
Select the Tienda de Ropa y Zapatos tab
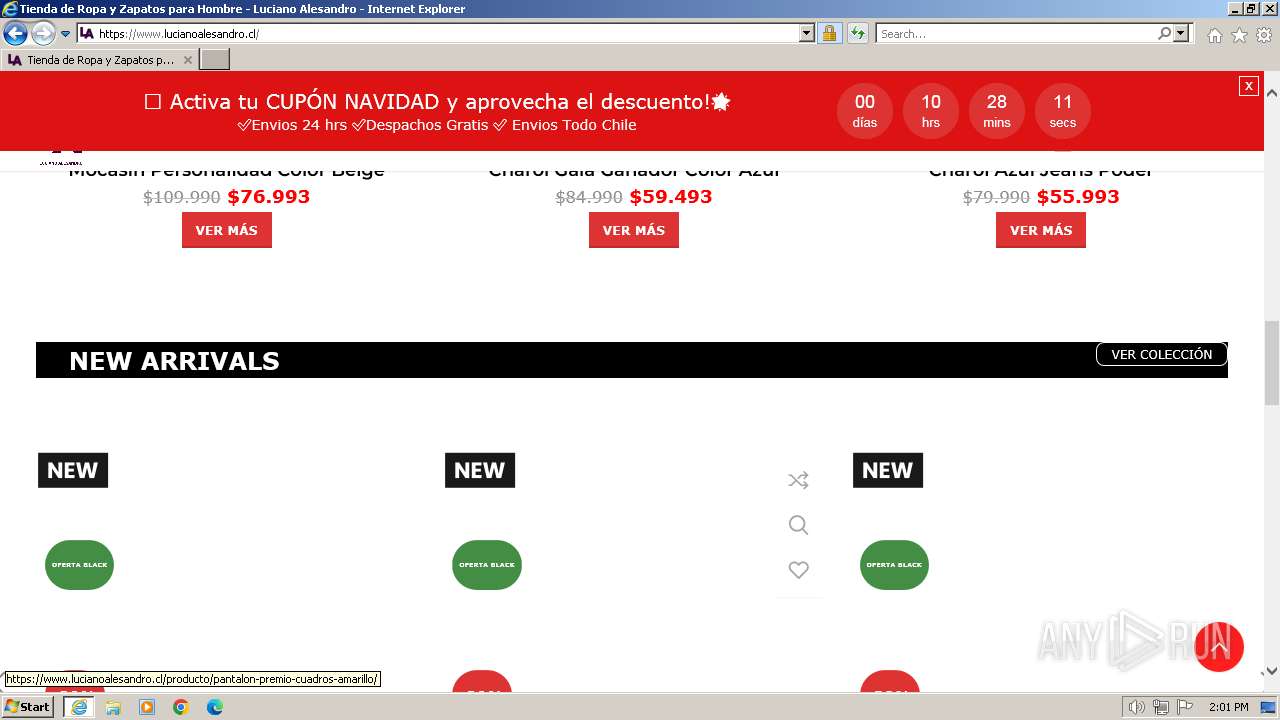99,60
